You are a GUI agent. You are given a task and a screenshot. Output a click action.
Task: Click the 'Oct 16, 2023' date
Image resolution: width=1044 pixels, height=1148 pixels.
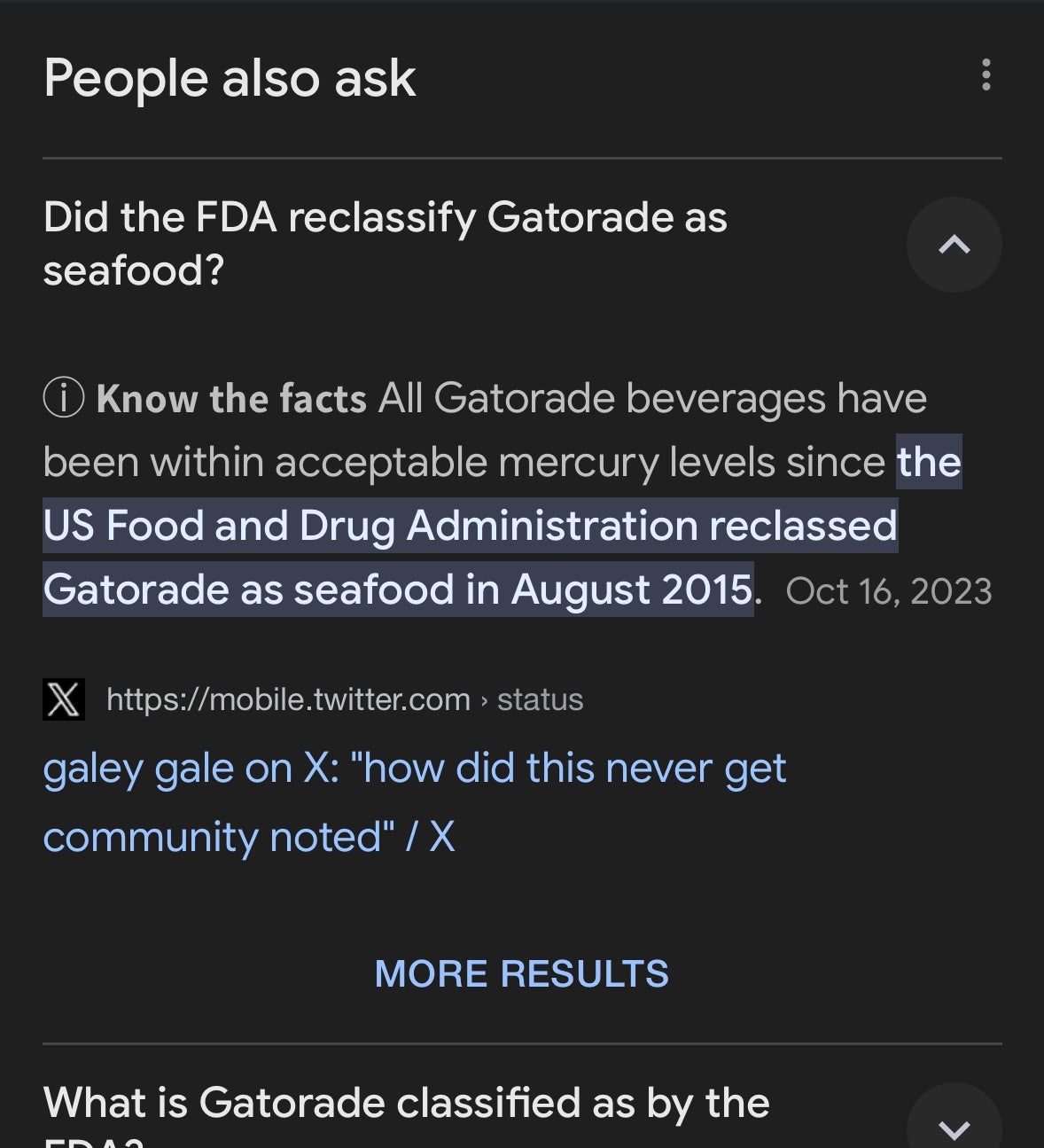coord(888,591)
